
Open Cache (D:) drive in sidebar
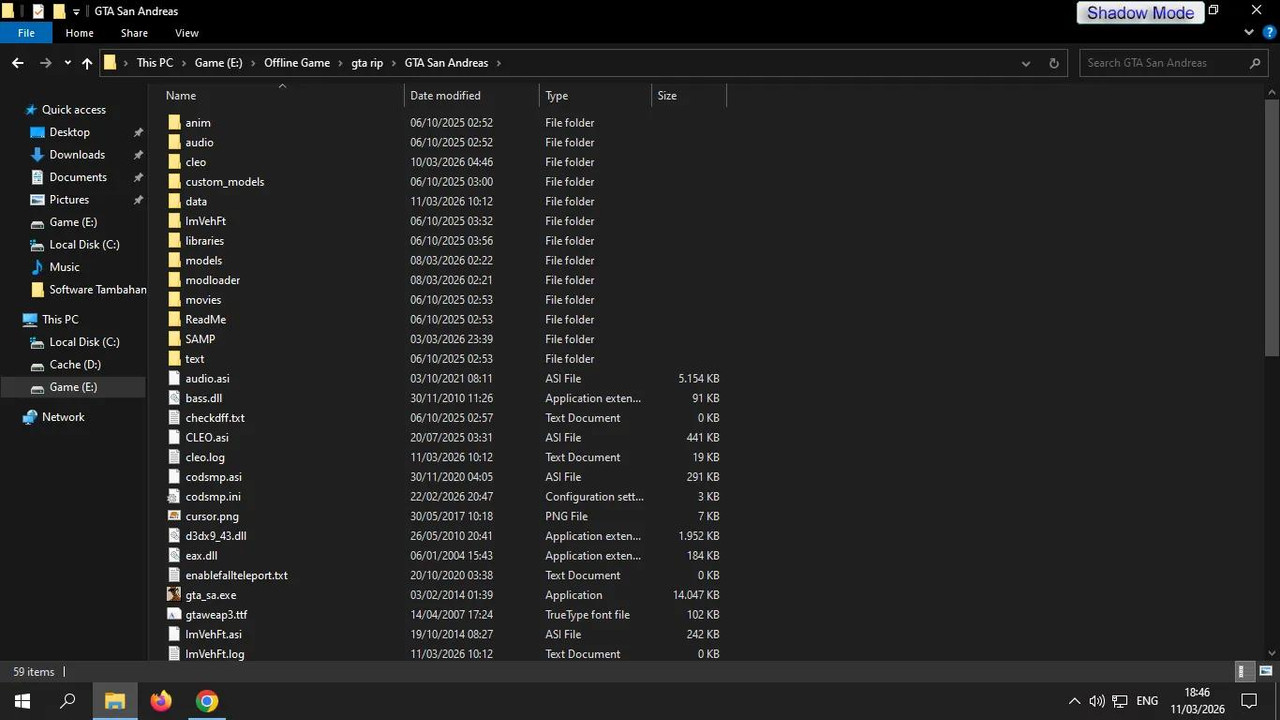point(75,365)
